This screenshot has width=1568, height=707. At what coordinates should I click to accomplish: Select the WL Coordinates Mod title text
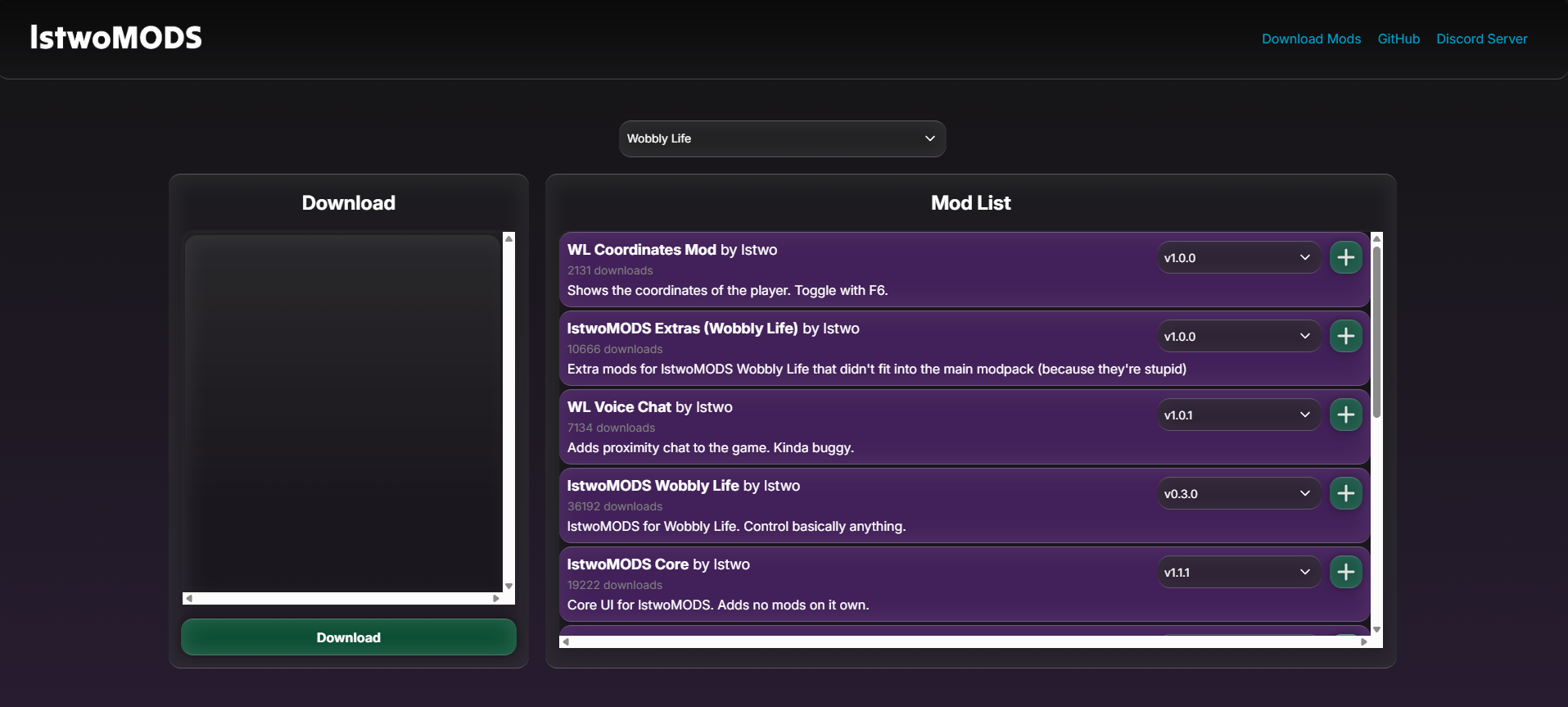click(641, 250)
